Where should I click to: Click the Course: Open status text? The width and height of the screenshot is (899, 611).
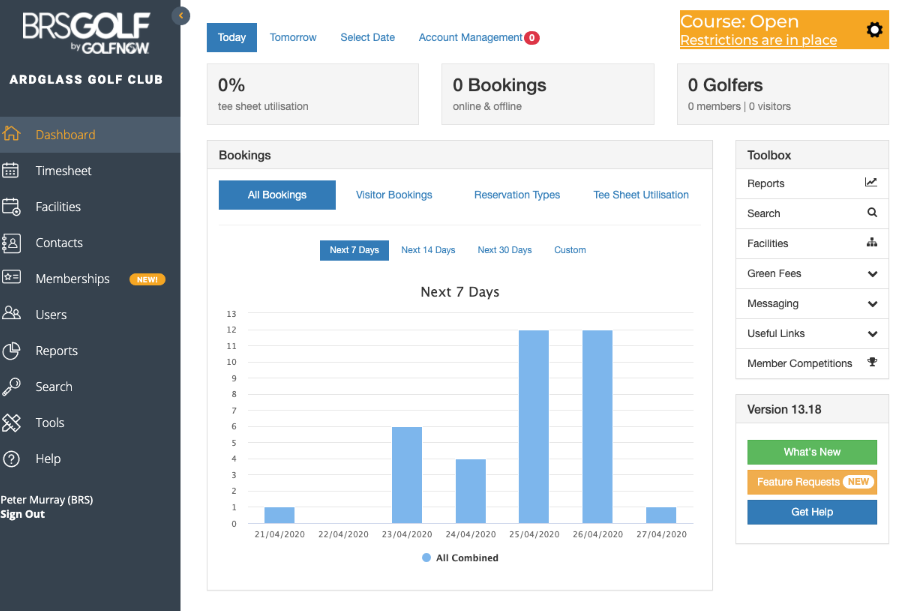click(x=739, y=21)
